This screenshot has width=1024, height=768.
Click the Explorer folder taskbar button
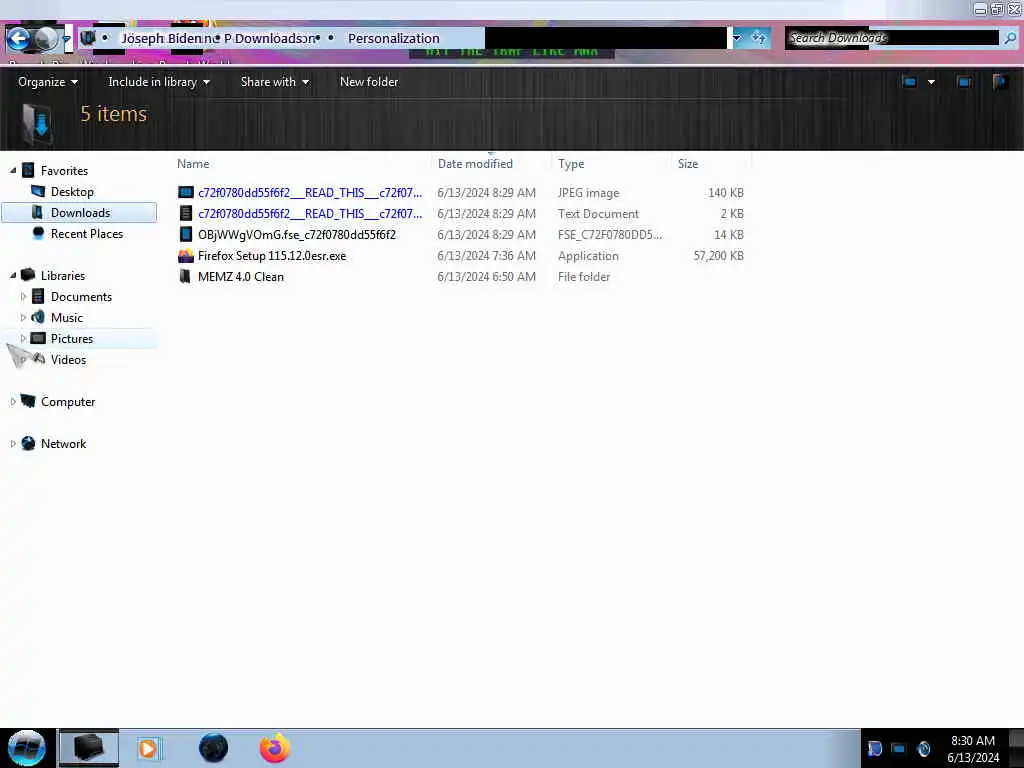[89, 748]
